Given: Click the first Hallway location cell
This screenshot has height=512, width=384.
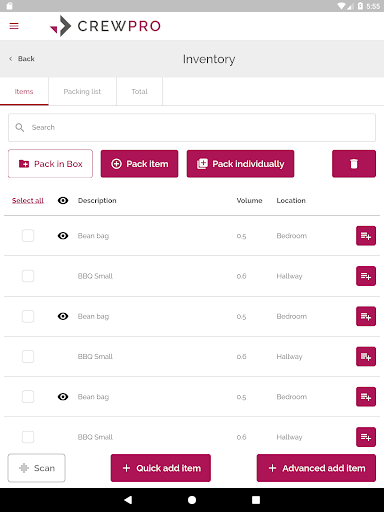Looking at the screenshot, I should point(289,276).
